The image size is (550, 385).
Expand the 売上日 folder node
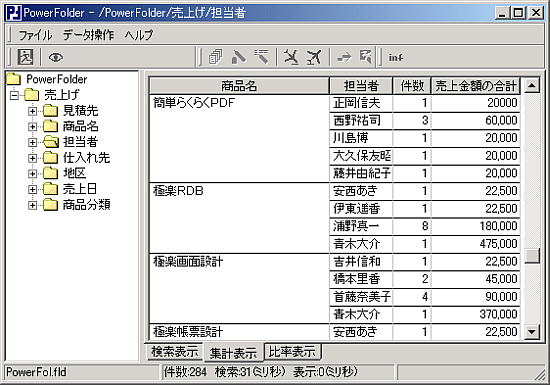pos(32,189)
